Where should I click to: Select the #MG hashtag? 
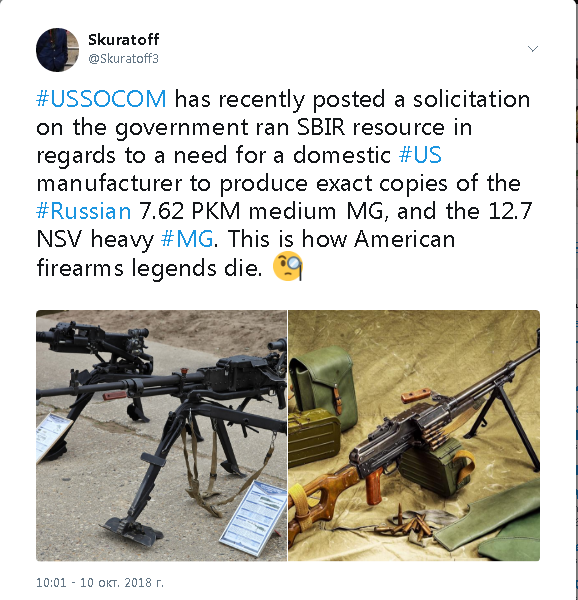point(187,239)
